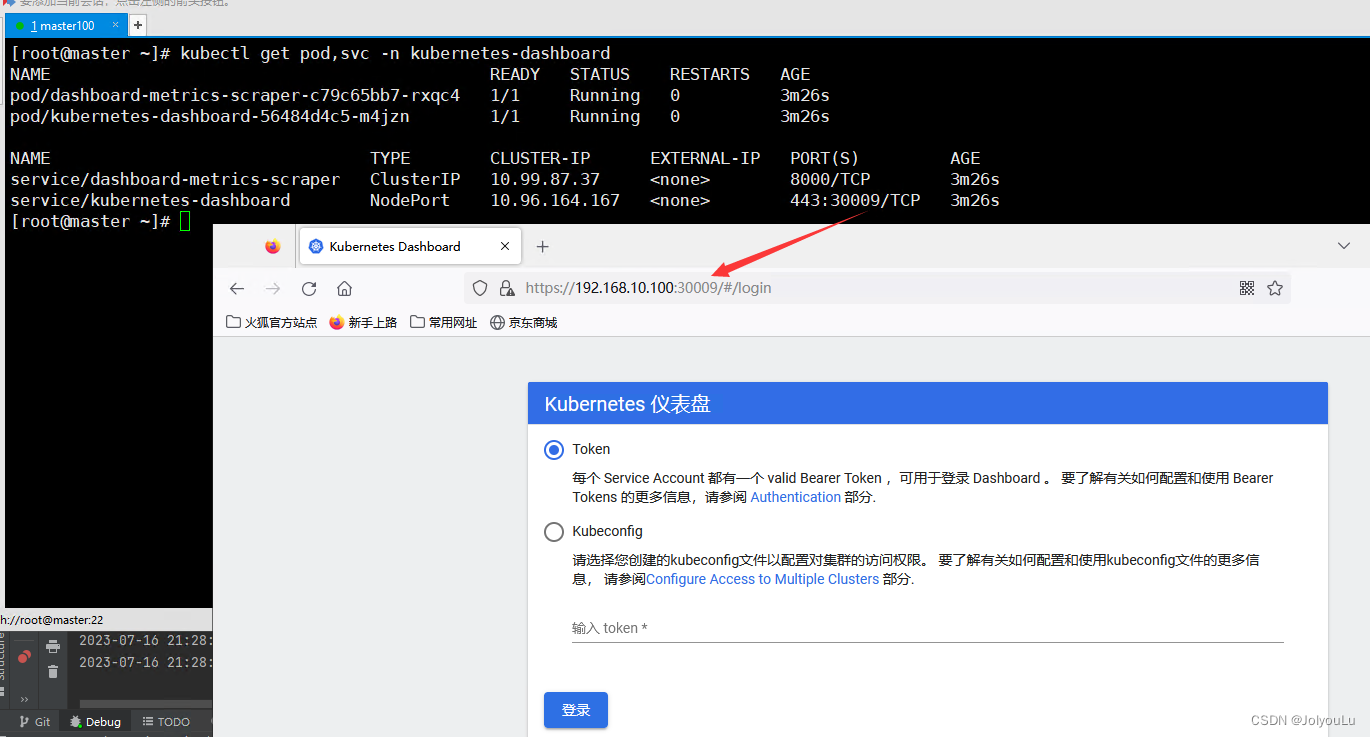Open the 新手上路 bookmark
Viewport: 1370px width, 737px height.
pyautogui.click(x=363, y=322)
